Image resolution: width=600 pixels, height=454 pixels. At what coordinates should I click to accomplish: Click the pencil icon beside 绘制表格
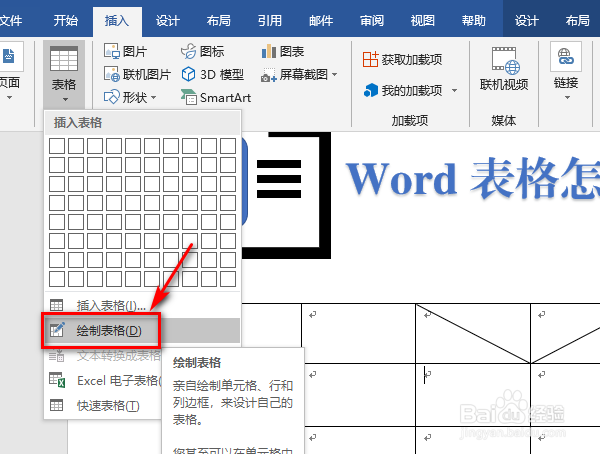point(57,330)
